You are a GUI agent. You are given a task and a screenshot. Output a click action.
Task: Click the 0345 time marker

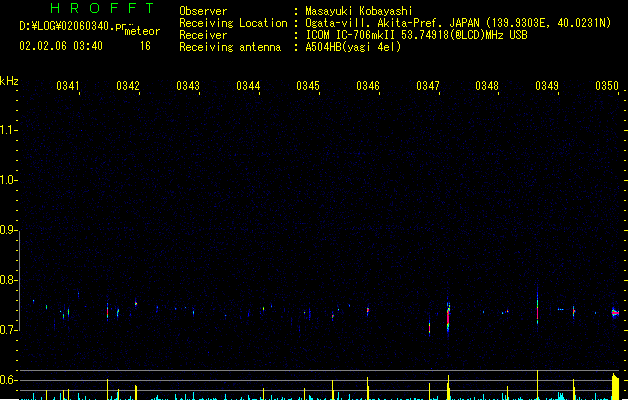click(x=308, y=86)
